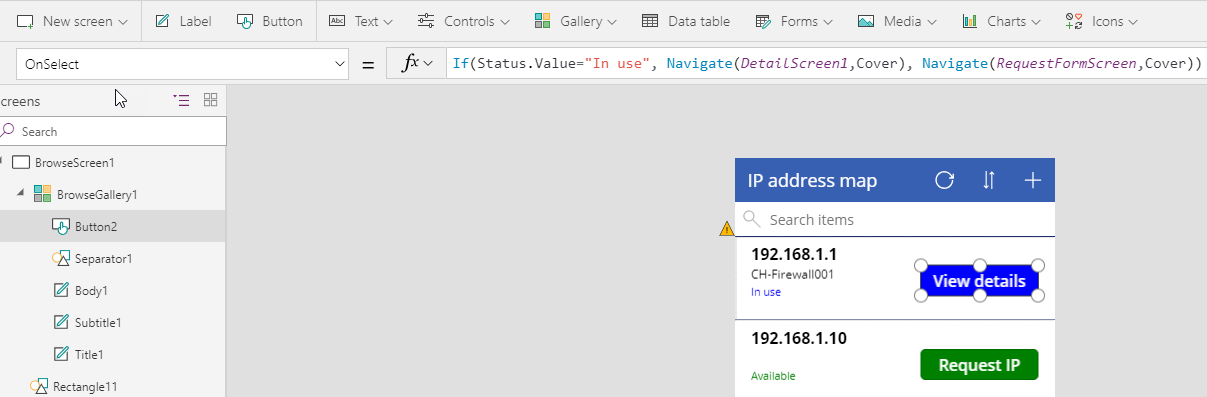This screenshot has height=397, width=1207.
Task: Click the yellow warning triangle icon
Action: 726,229
